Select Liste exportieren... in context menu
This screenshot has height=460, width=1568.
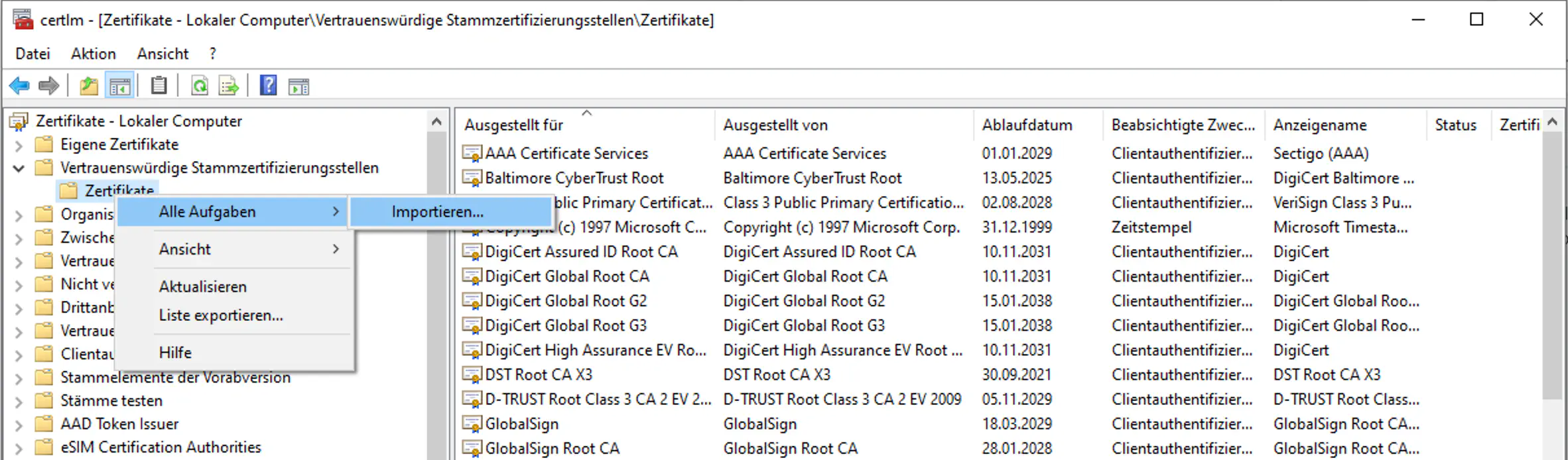221,316
